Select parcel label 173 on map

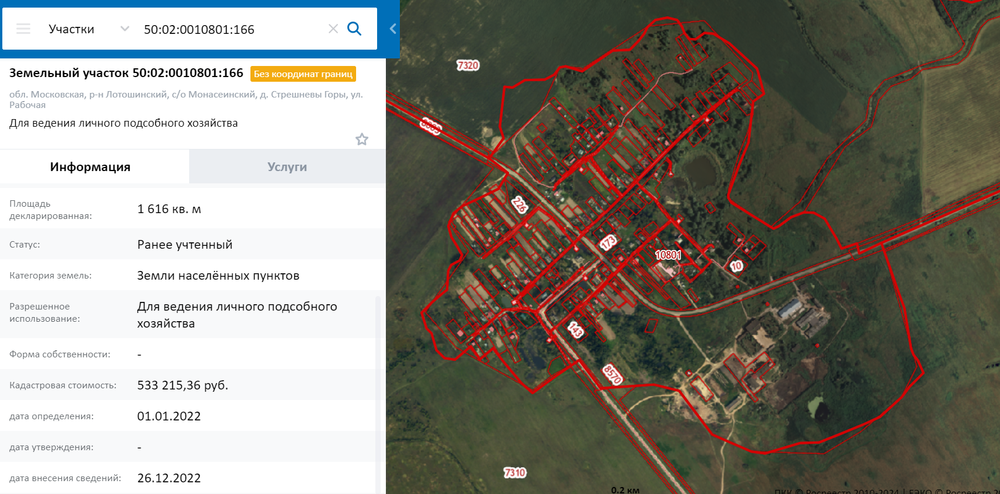[609, 244]
